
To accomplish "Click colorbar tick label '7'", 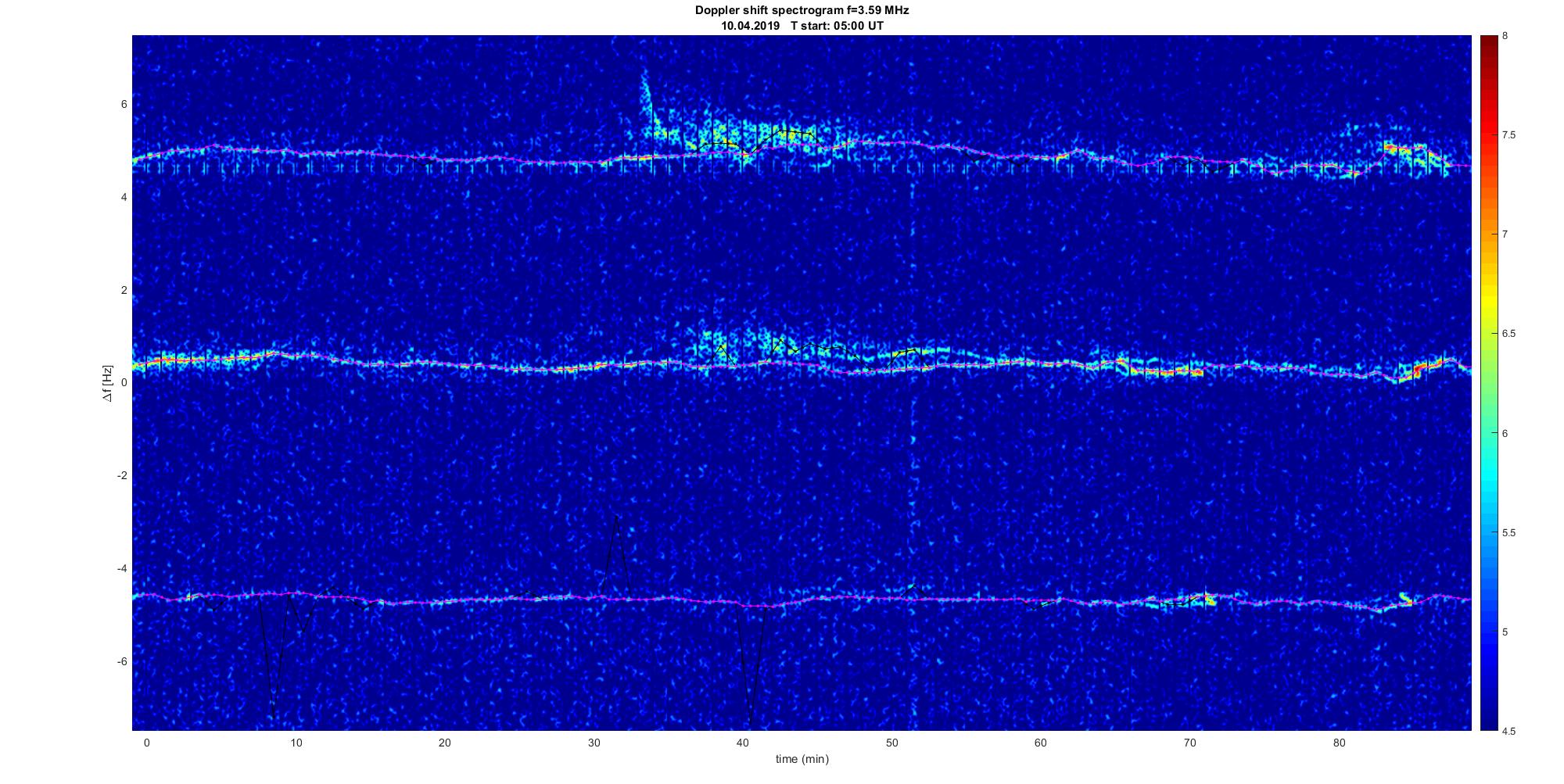I will point(1505,234).
